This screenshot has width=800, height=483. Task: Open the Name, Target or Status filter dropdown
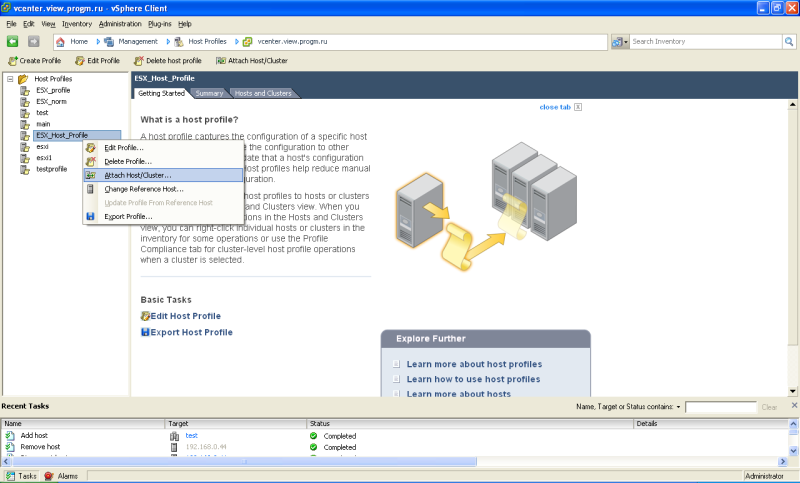pyautogui.click(x=678, y=407)
